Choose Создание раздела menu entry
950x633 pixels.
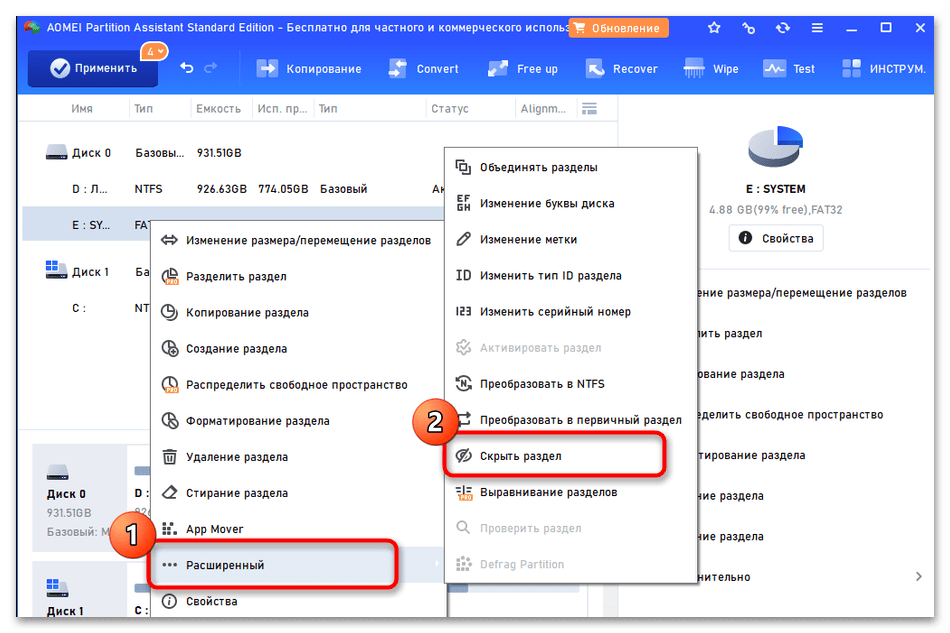(x=298, y=349)
